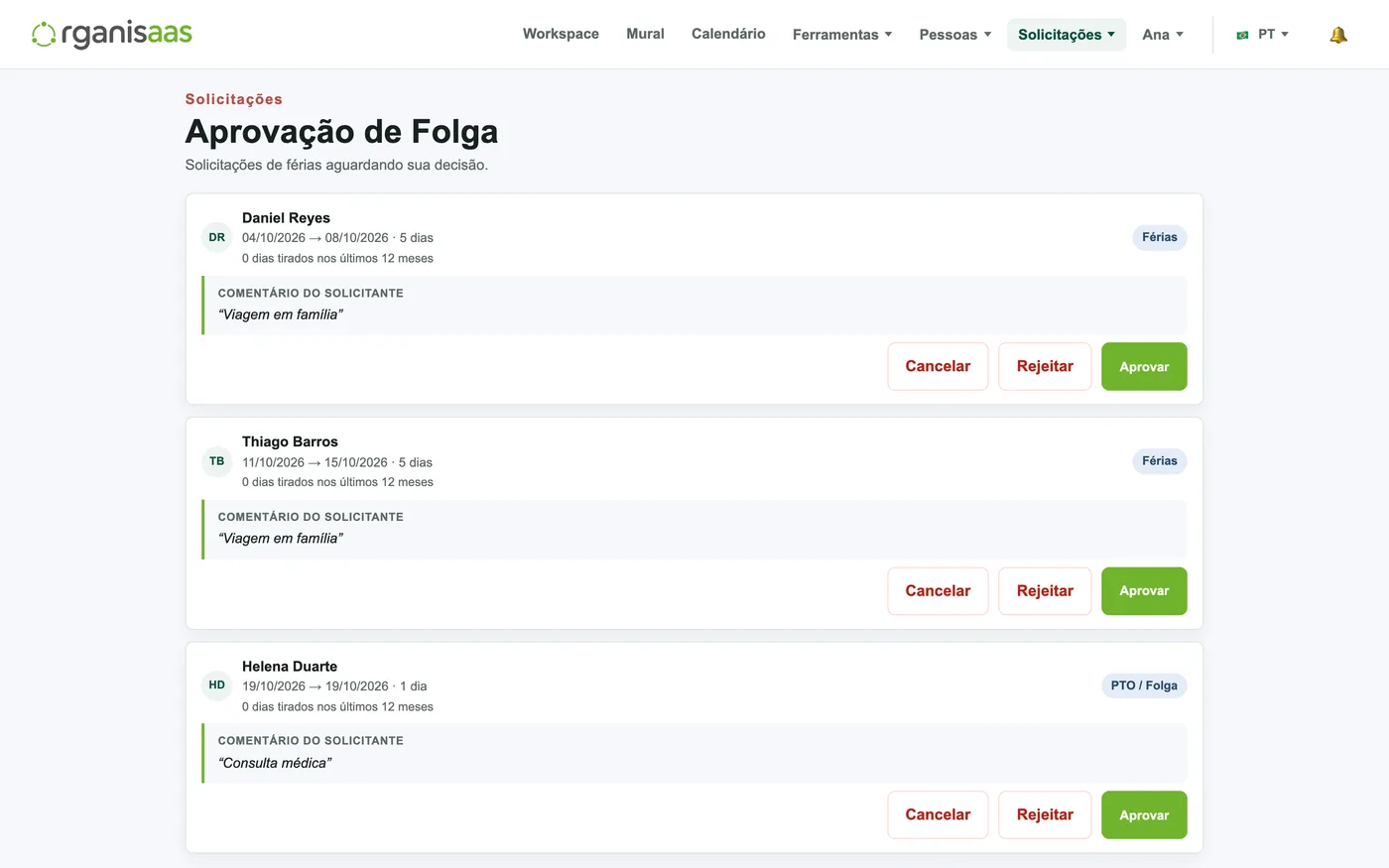Click Thiago Barros's "Viagem em família" comment

[281, 539]
